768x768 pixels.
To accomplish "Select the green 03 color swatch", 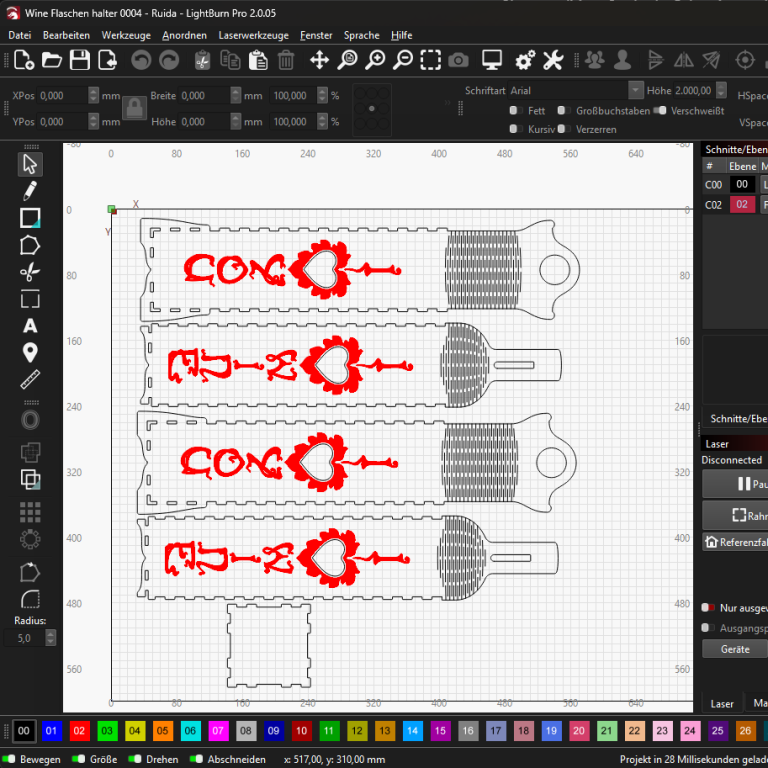I will (x=107, y=731).
